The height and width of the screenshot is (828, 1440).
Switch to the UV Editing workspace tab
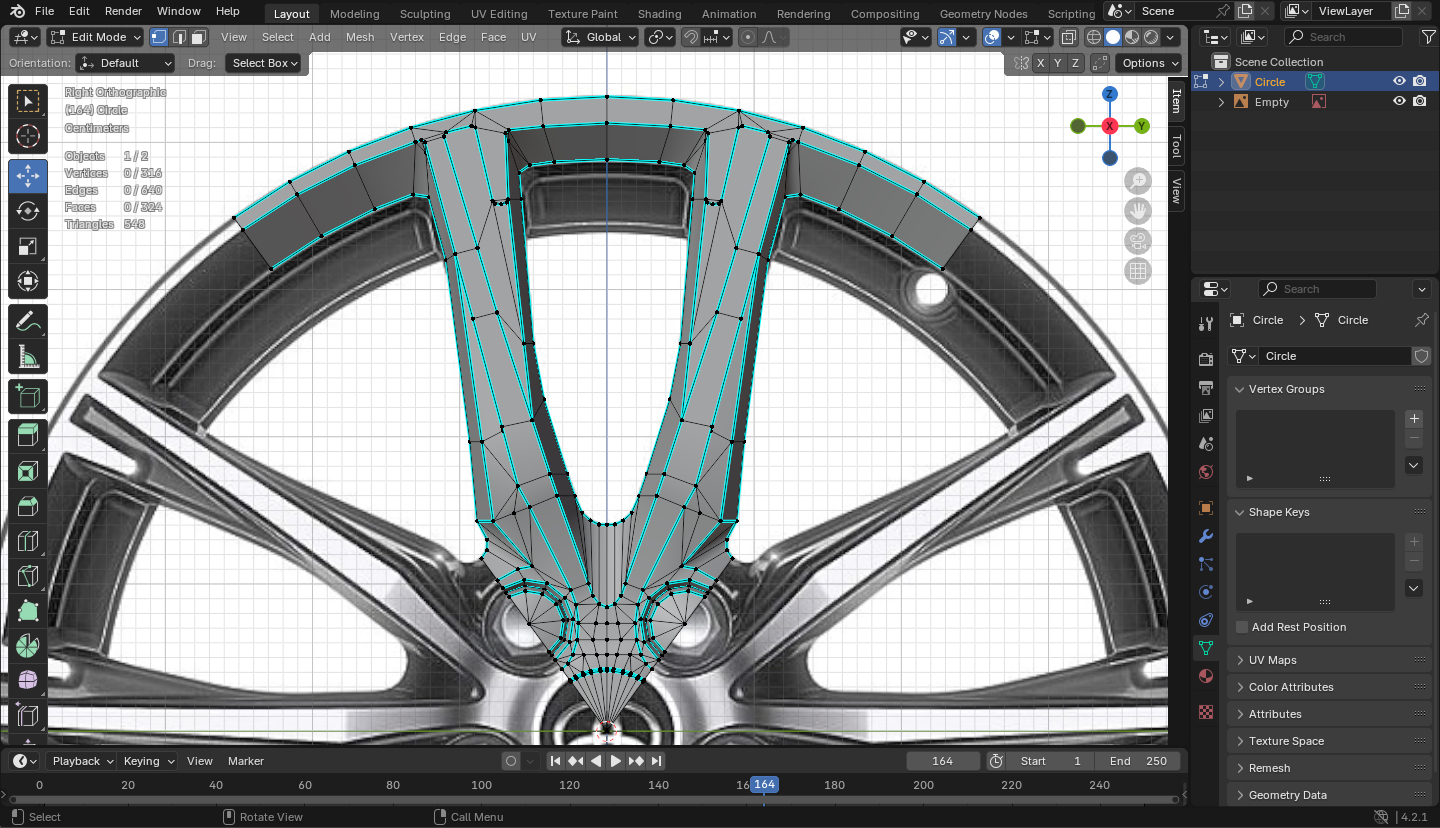point(499,14)
